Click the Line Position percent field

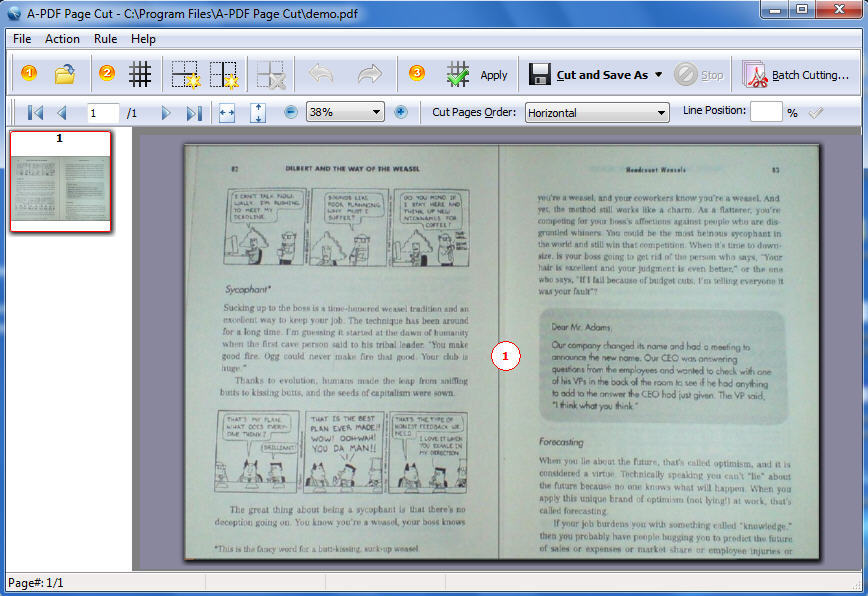tap(765, 112)
